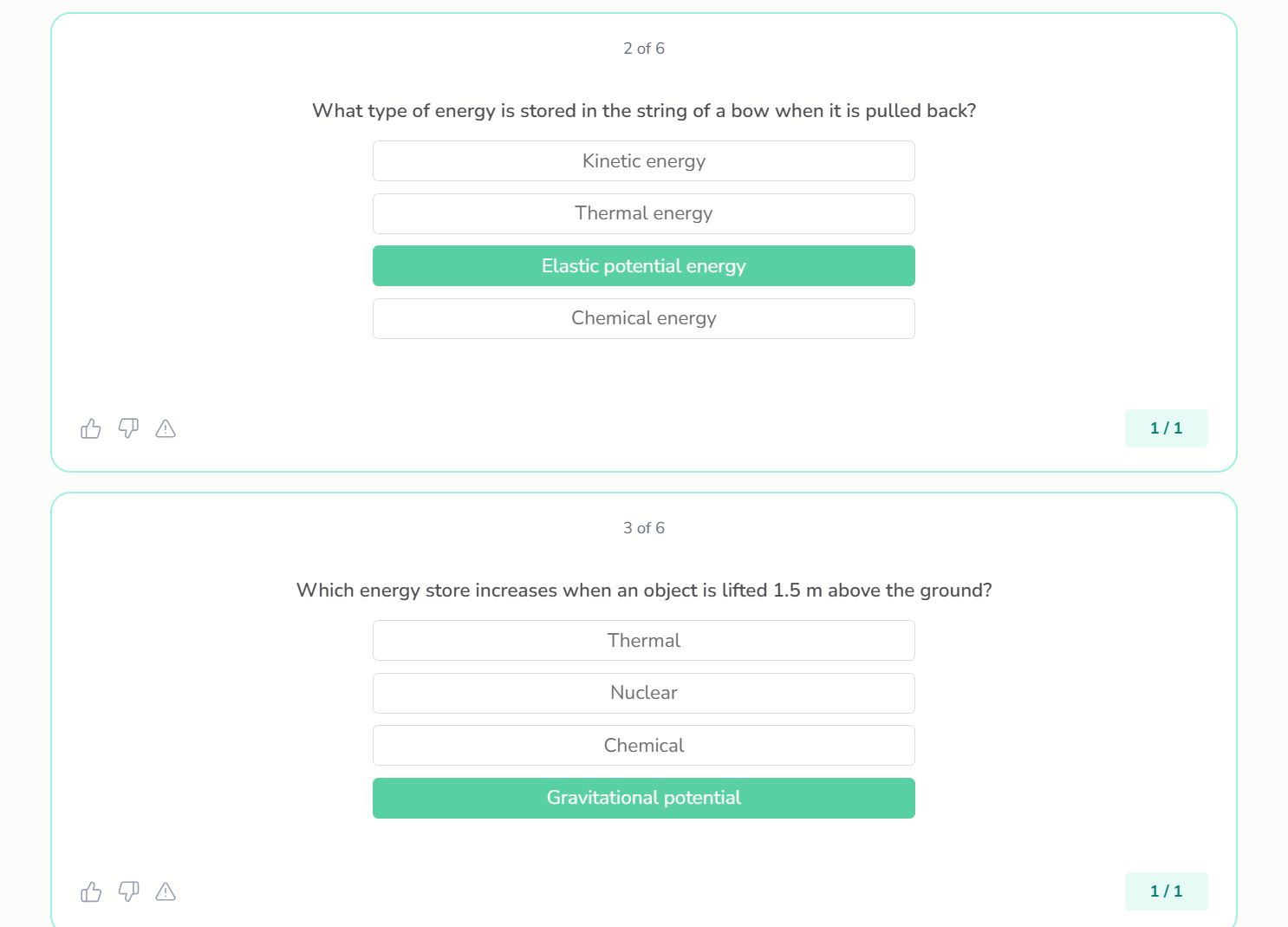Flag question 3 using warning triangle
The image size is (1288, 927).
(166, 891)
